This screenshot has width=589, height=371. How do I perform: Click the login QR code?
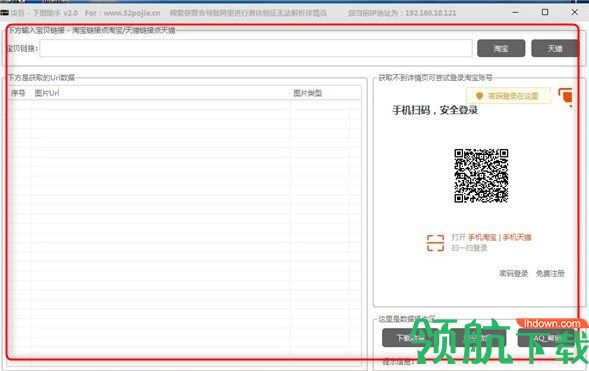(x=481, y=176)
